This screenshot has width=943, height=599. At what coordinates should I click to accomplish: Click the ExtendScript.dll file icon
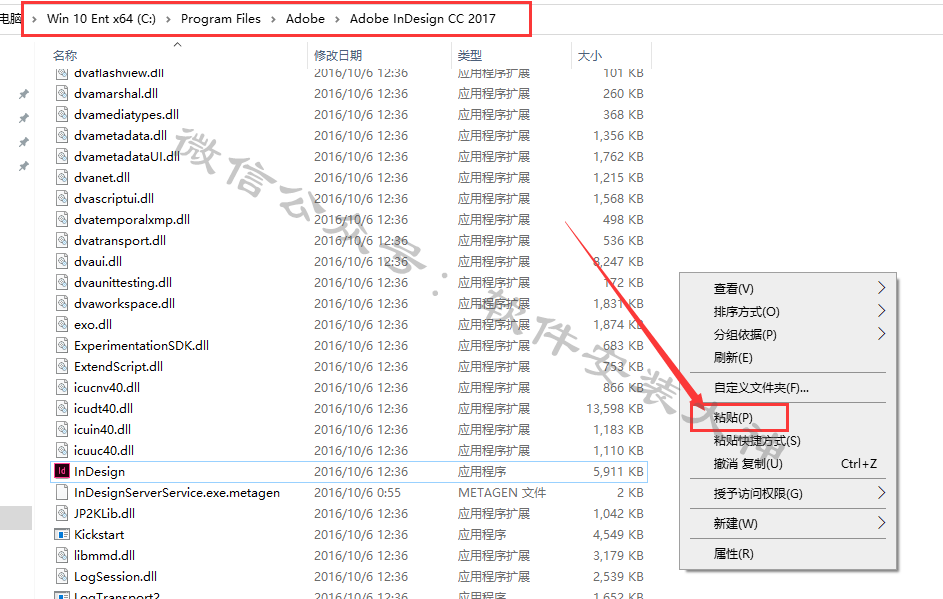tap(61, 367)
